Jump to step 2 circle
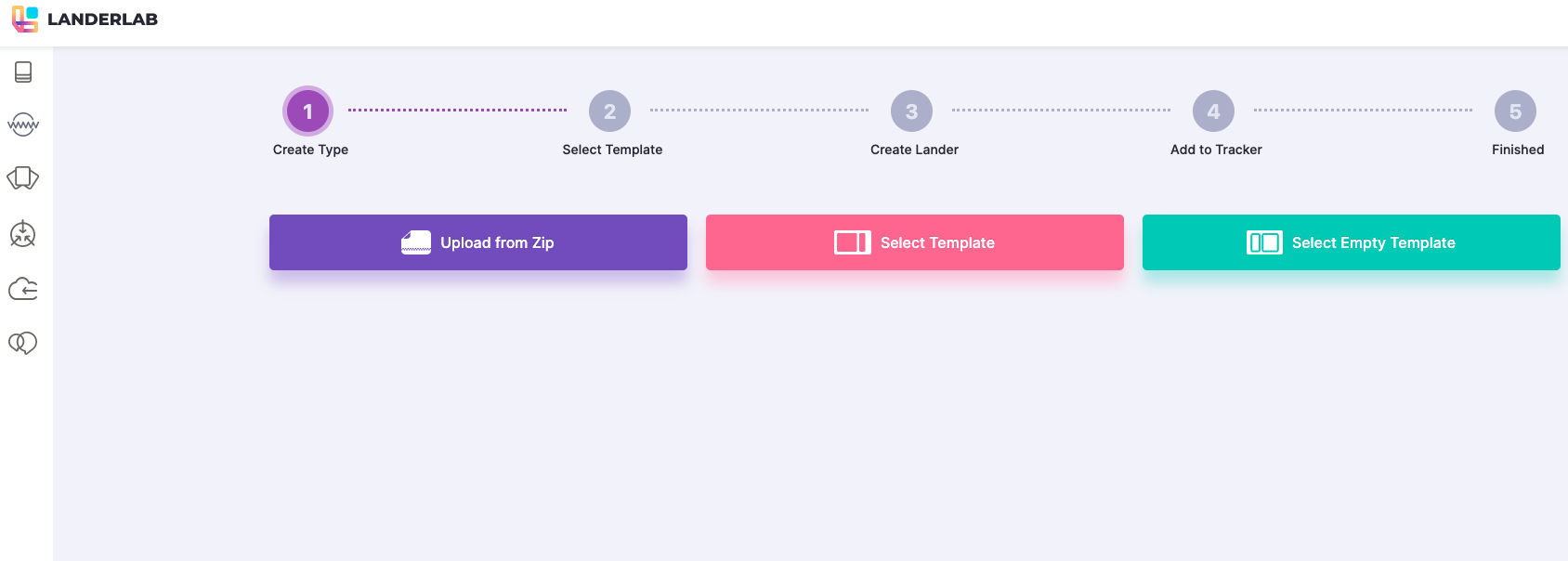The width and height of the screenshot is (1568, 561). [x=610, y=111]
